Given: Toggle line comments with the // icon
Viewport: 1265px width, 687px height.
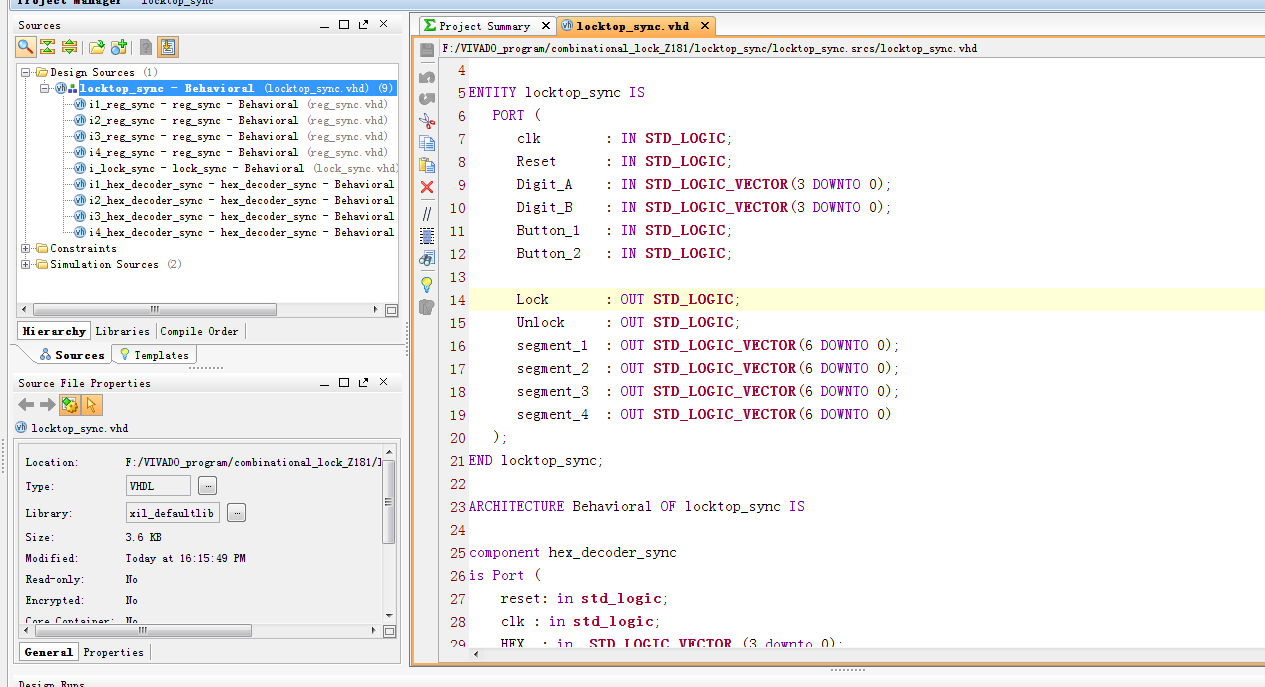Looking at the screenshot, I should [427, 213].
